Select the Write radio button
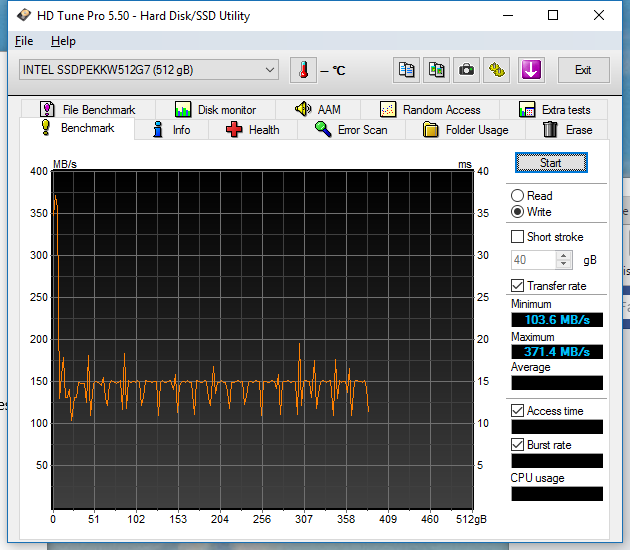Viewport: 630px width, 550px height. 517,212
